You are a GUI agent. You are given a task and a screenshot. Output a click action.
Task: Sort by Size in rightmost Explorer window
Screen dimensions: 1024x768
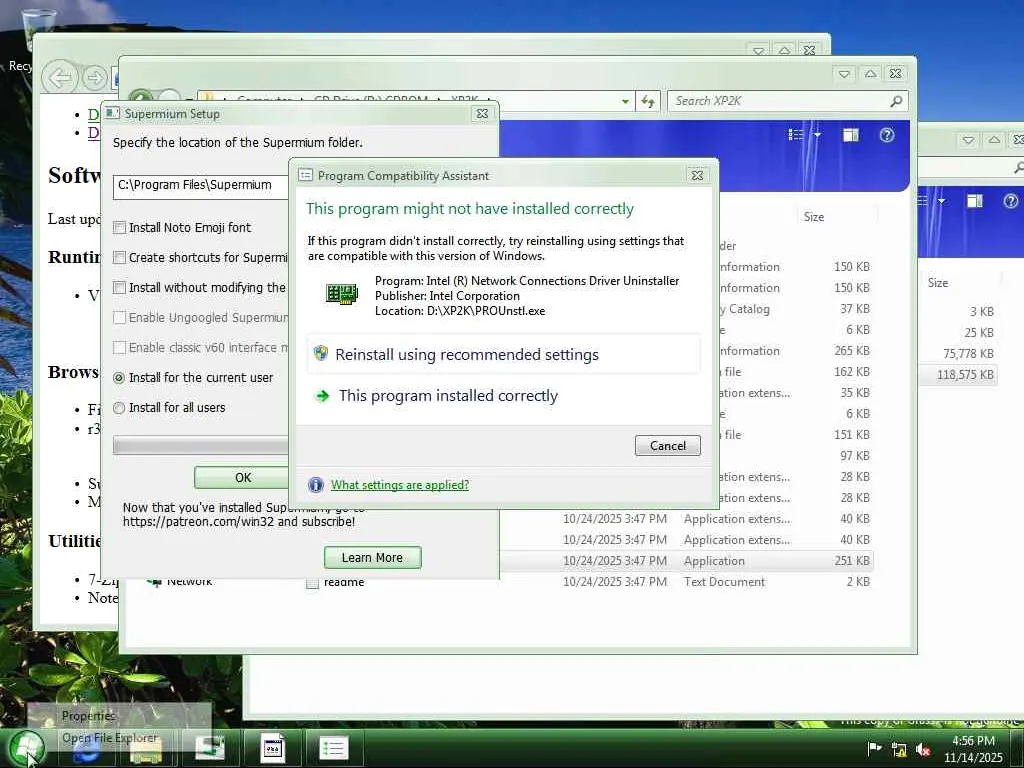point(938,283)
